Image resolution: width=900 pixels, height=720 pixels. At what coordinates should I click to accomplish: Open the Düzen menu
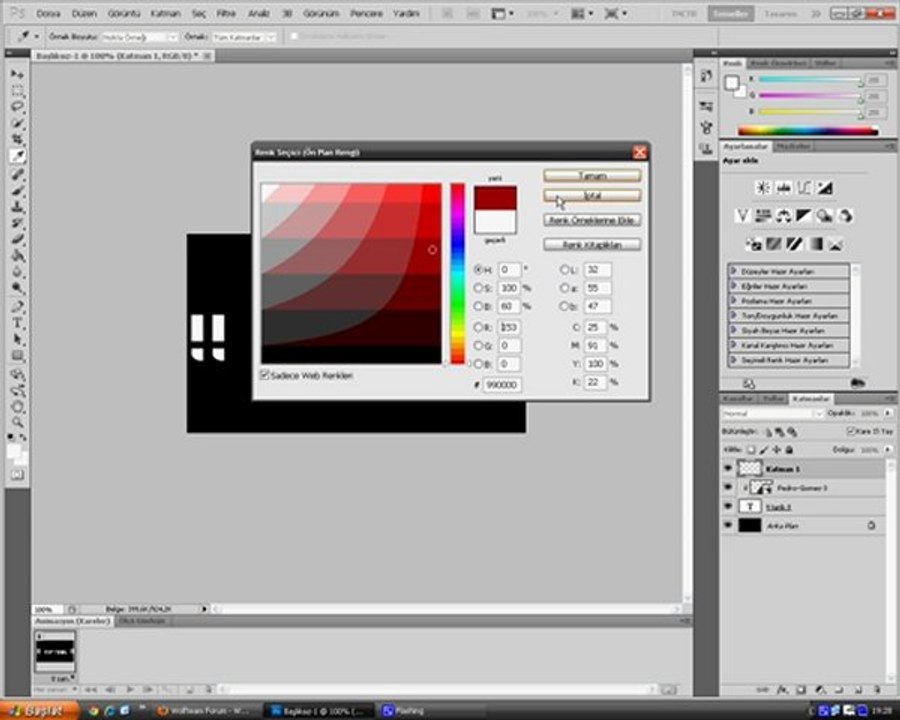coord(84,13)
